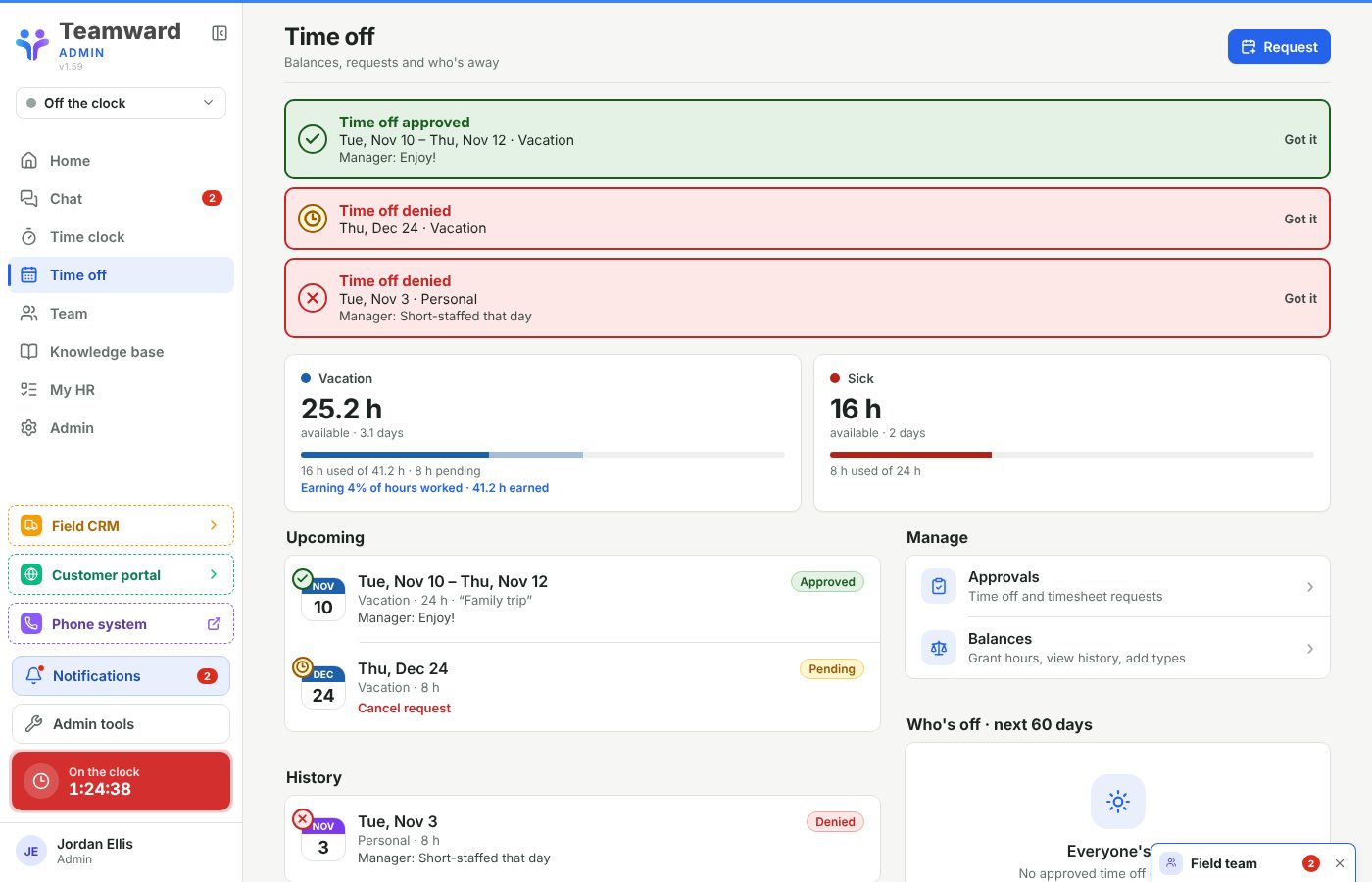Open My HR in the sidebar
Screen dimensions: 1372x882
pyautogui.click(x=121, y=390)
